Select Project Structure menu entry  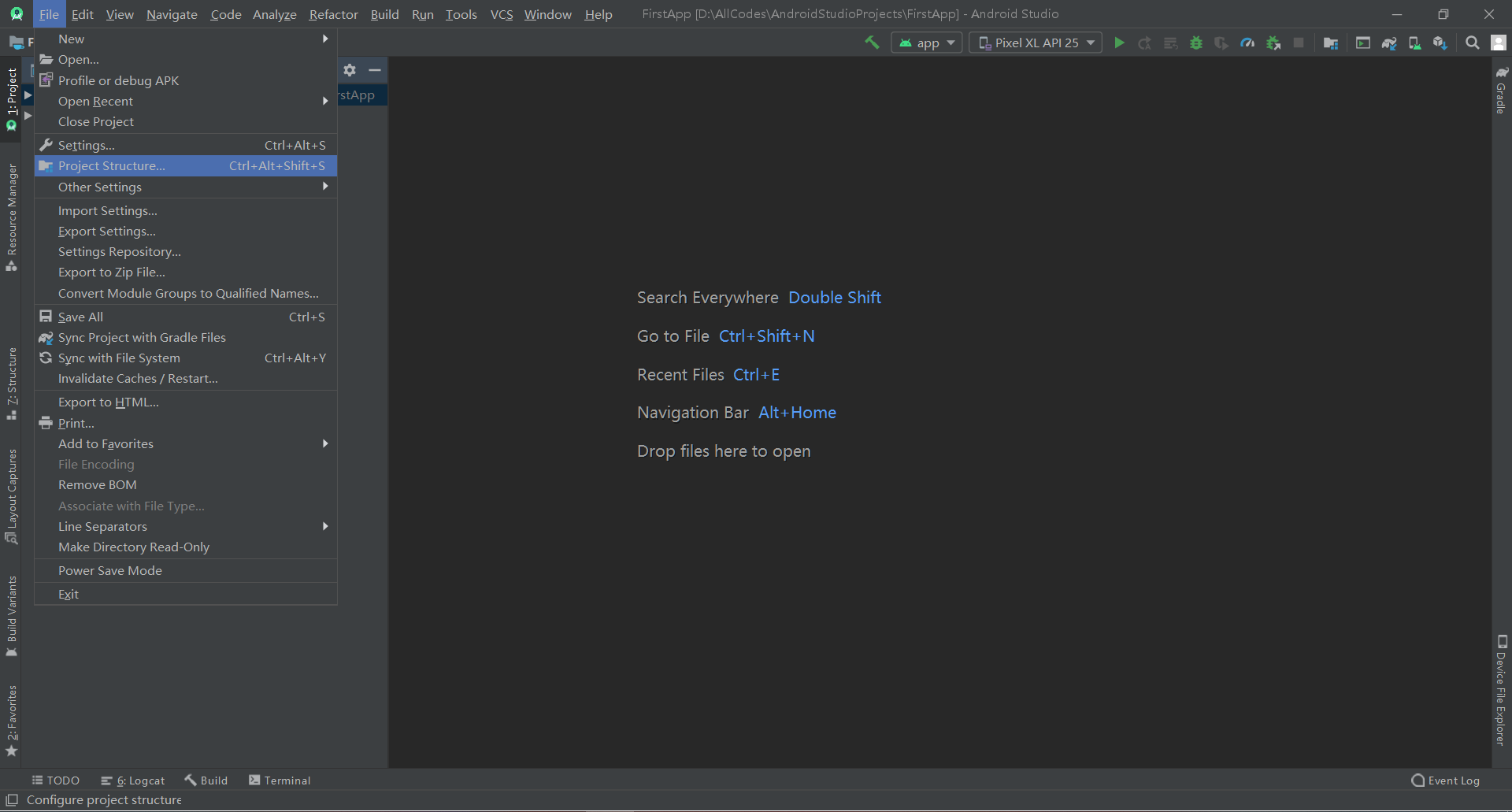pos(186,166)
